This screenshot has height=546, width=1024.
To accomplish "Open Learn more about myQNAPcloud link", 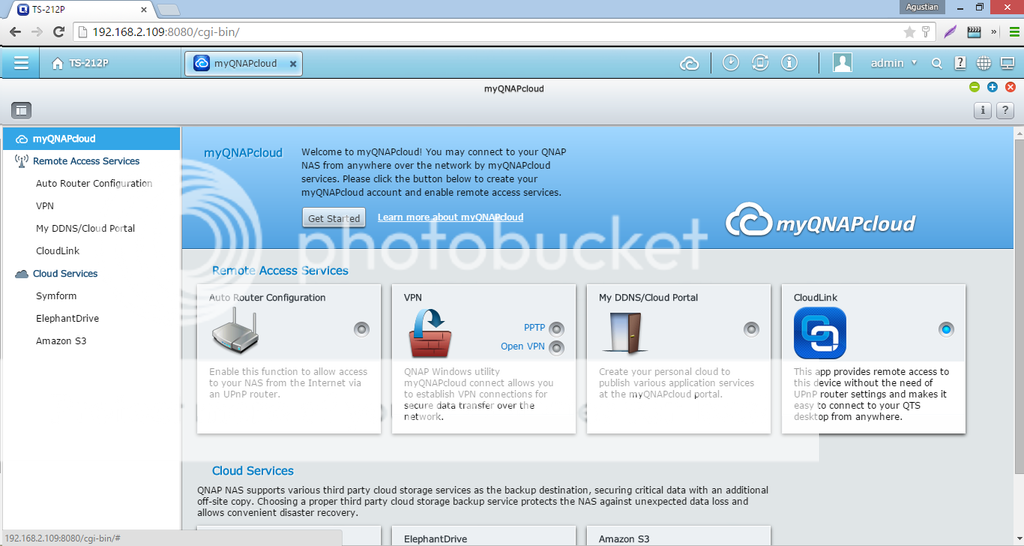I will point(450,217).
